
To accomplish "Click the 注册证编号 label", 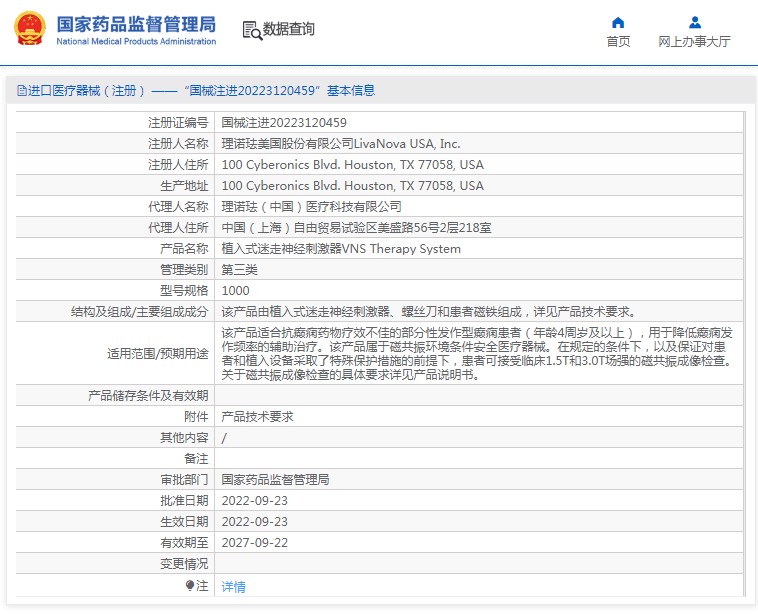I will [x=178, y=122].
